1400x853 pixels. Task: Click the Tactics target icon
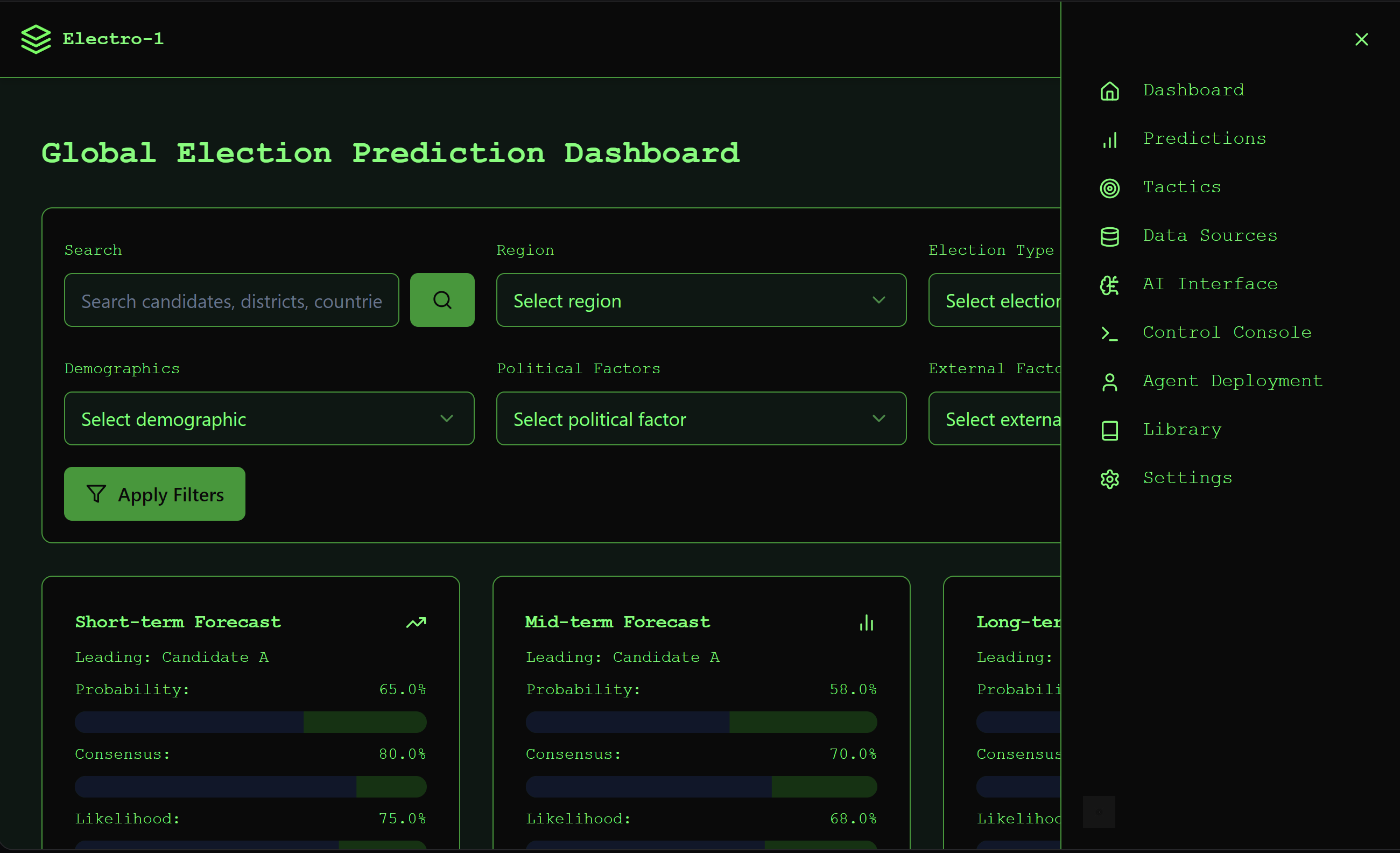[x=1109, y=188]
